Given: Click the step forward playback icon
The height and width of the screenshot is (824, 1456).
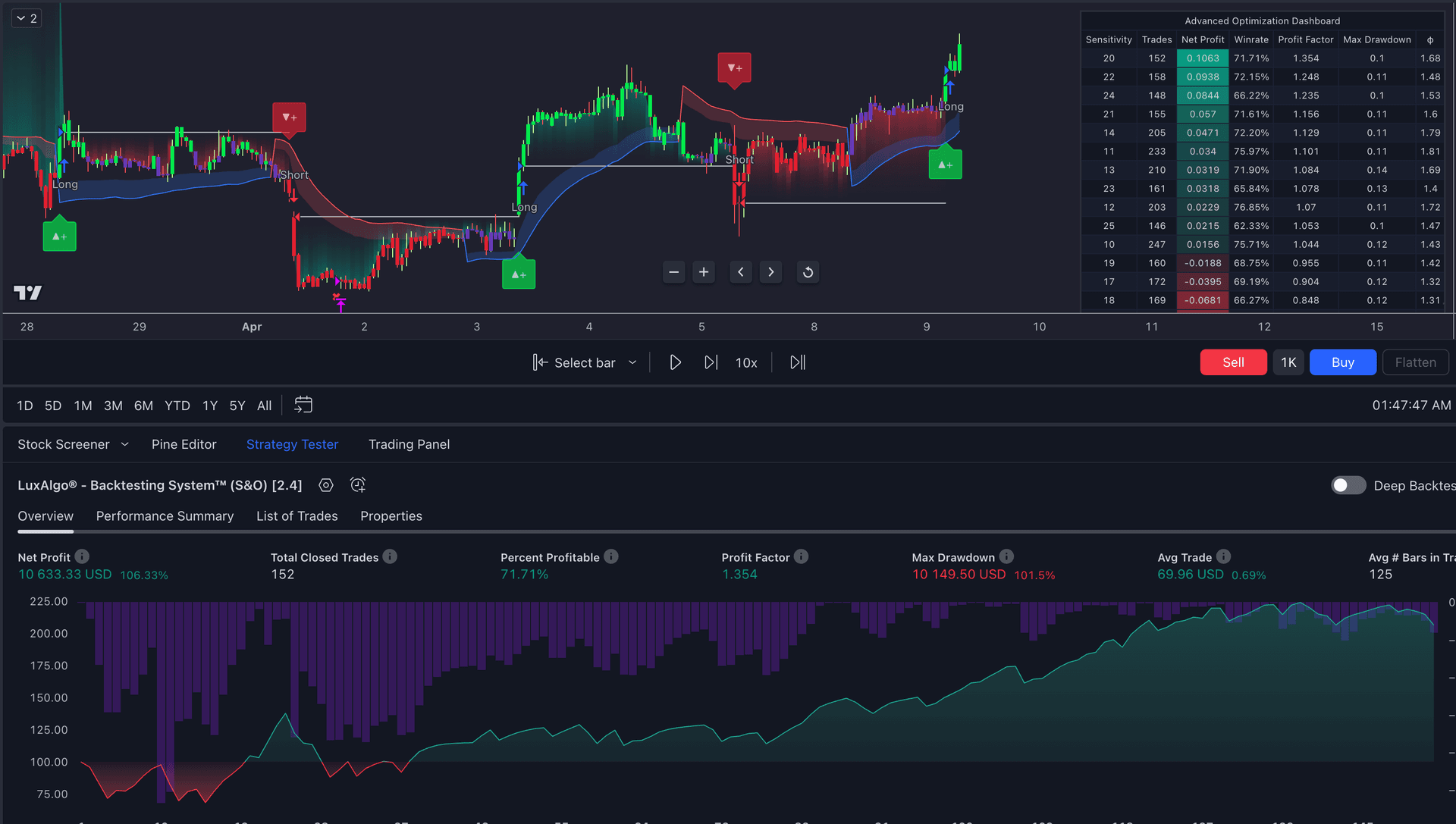Looking at the screenshot, I should [710, 363].
